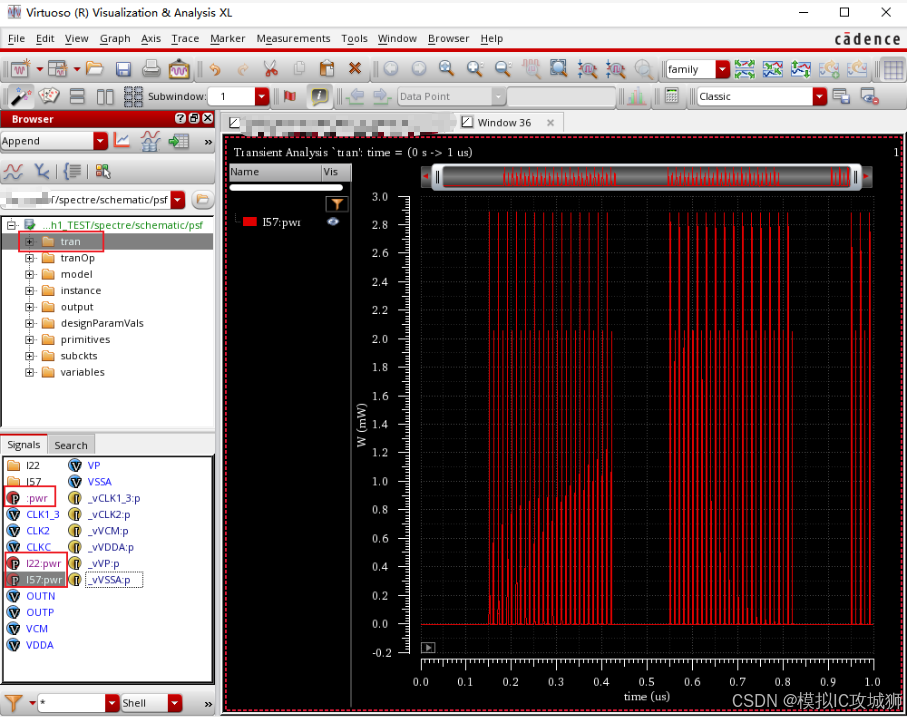
Task: Expand the tranOp folder node
Action: click(x=30, y=258)
